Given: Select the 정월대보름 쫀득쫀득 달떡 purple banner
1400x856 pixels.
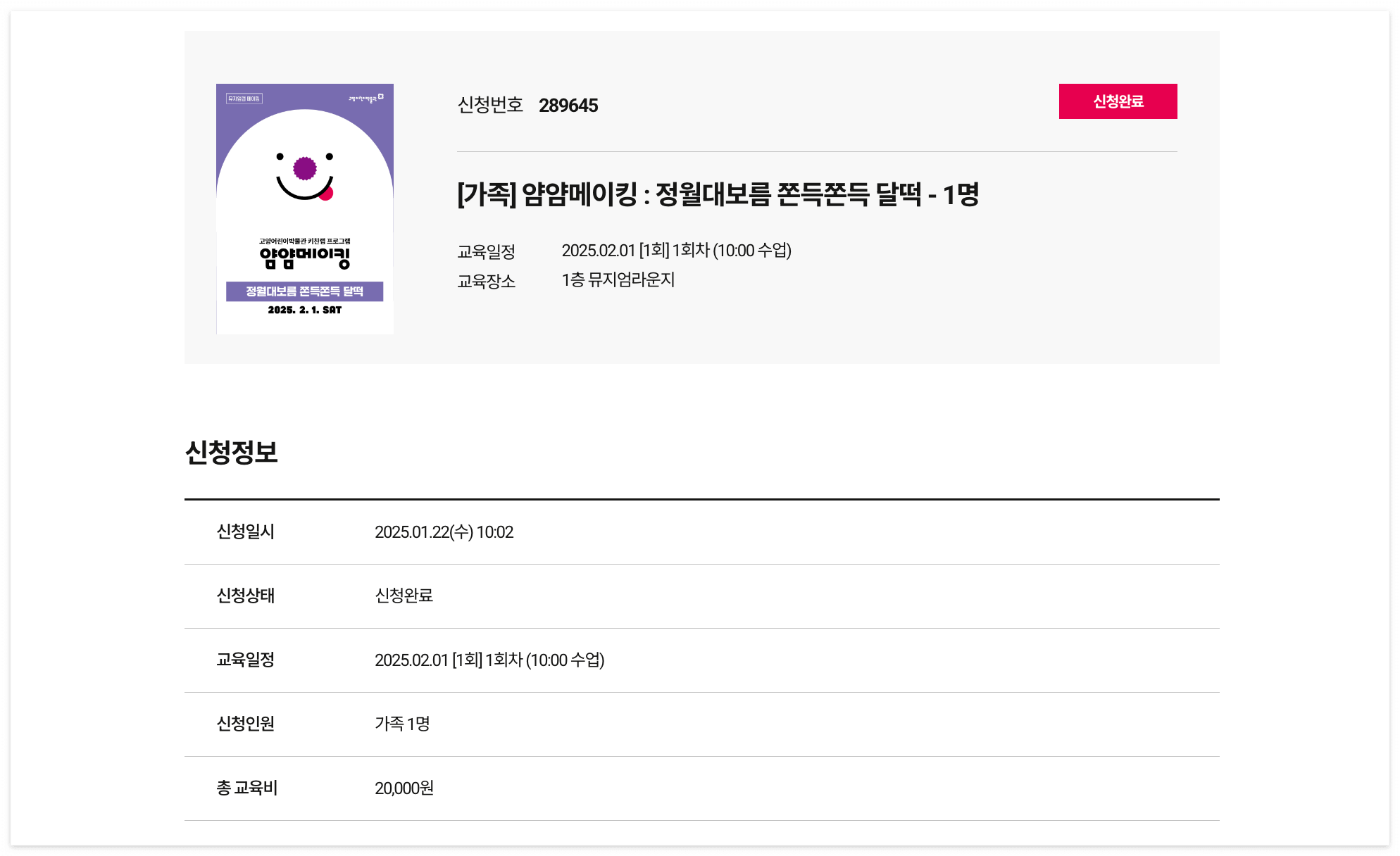Looking at the screenshot, I should tap(304, 292).
